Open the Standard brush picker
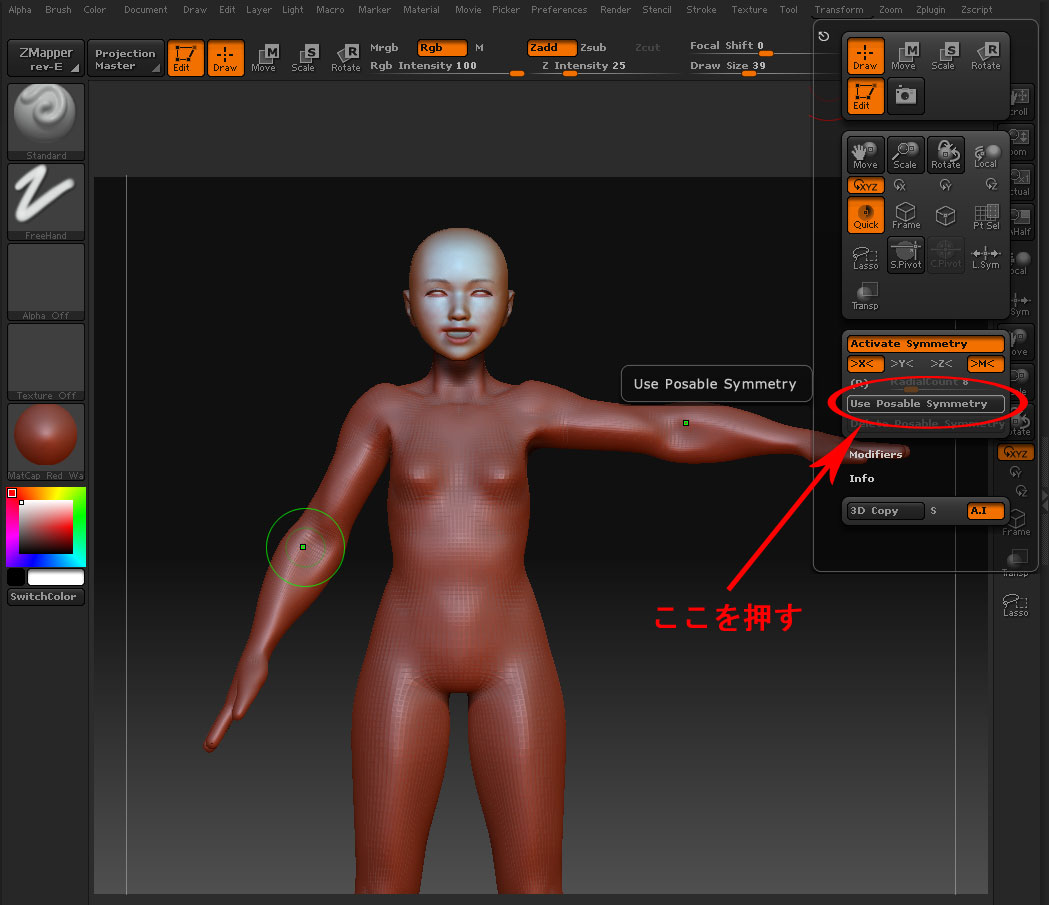1049x905 pixels. point(45,122)
